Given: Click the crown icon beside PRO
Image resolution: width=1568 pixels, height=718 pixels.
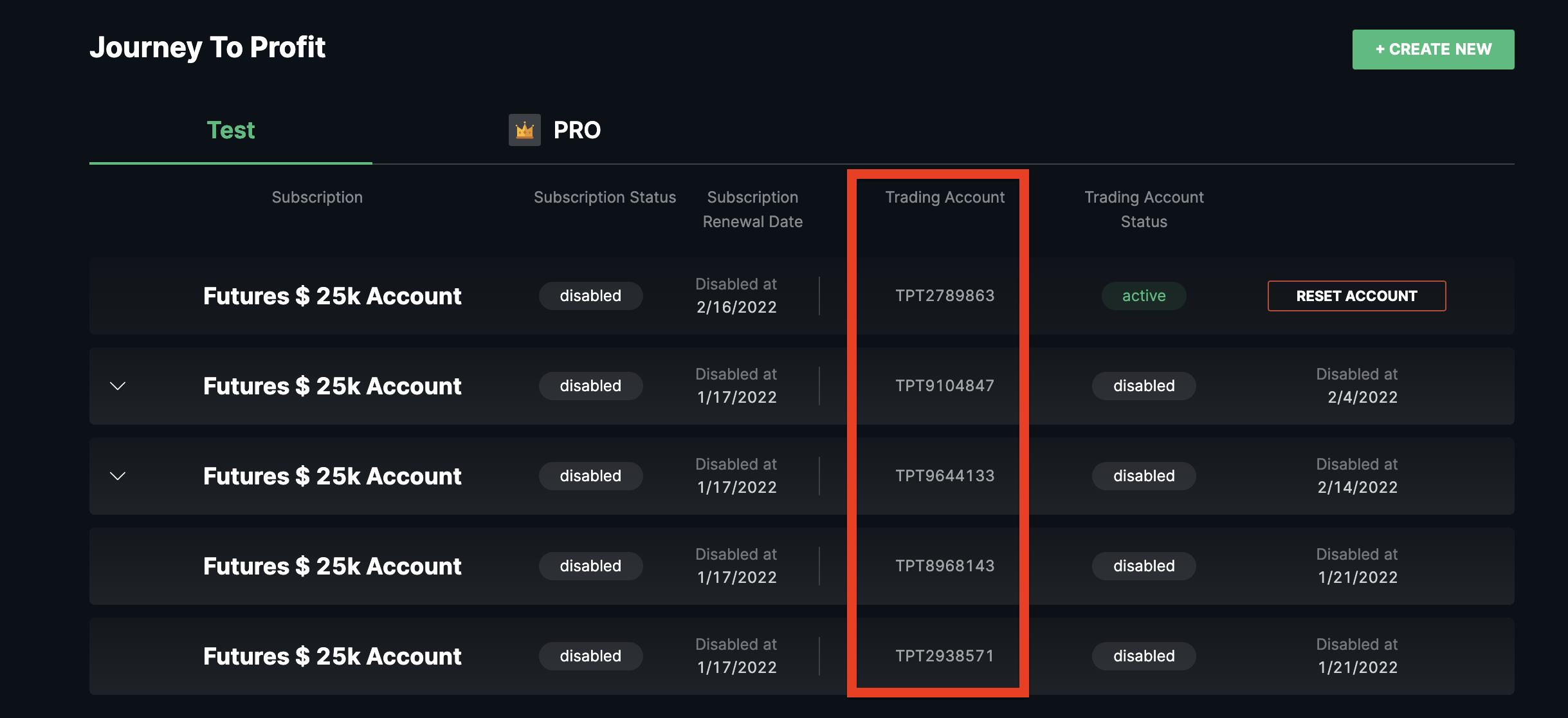Looking at the screenshot, I should [524, 130].
